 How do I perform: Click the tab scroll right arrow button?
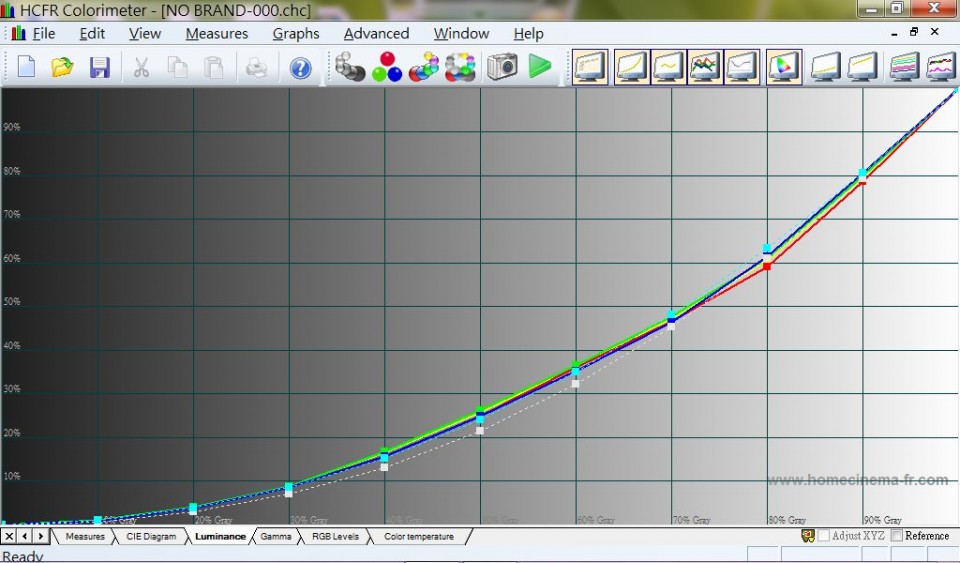(x=41, y=537)
